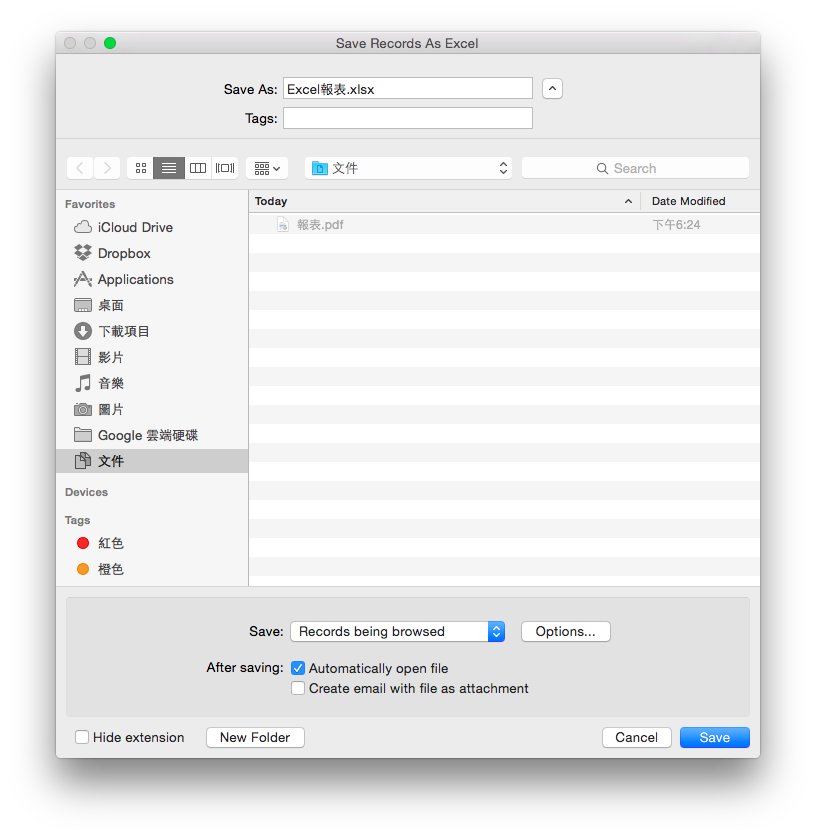Select the red 紅色 tag
Screen dimensions: 816x838
pyautogui.click(x=152, y=544)
